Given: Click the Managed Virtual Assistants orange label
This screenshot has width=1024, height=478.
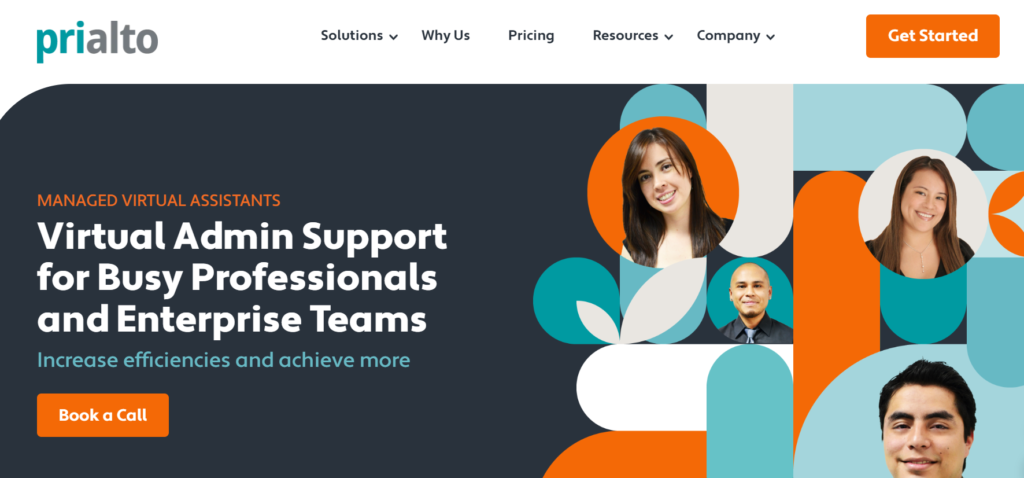Looking at the screenshot, I should [x=159, y=200].
